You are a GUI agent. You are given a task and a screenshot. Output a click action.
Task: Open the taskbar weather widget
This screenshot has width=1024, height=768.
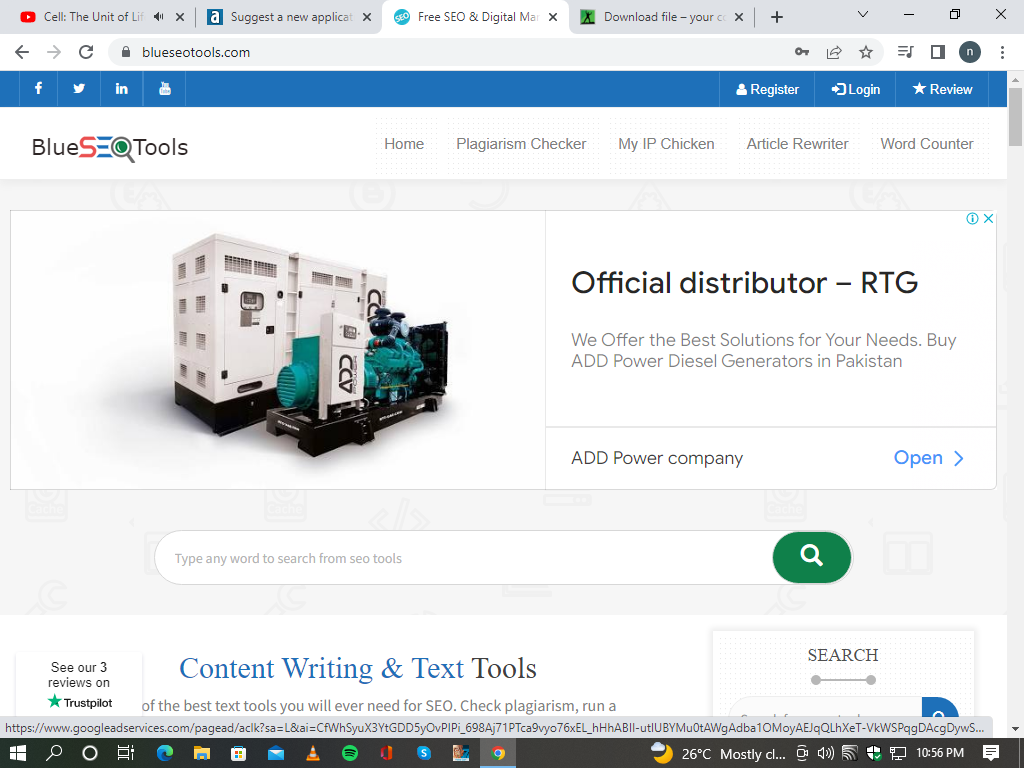[x=718, y=754]
